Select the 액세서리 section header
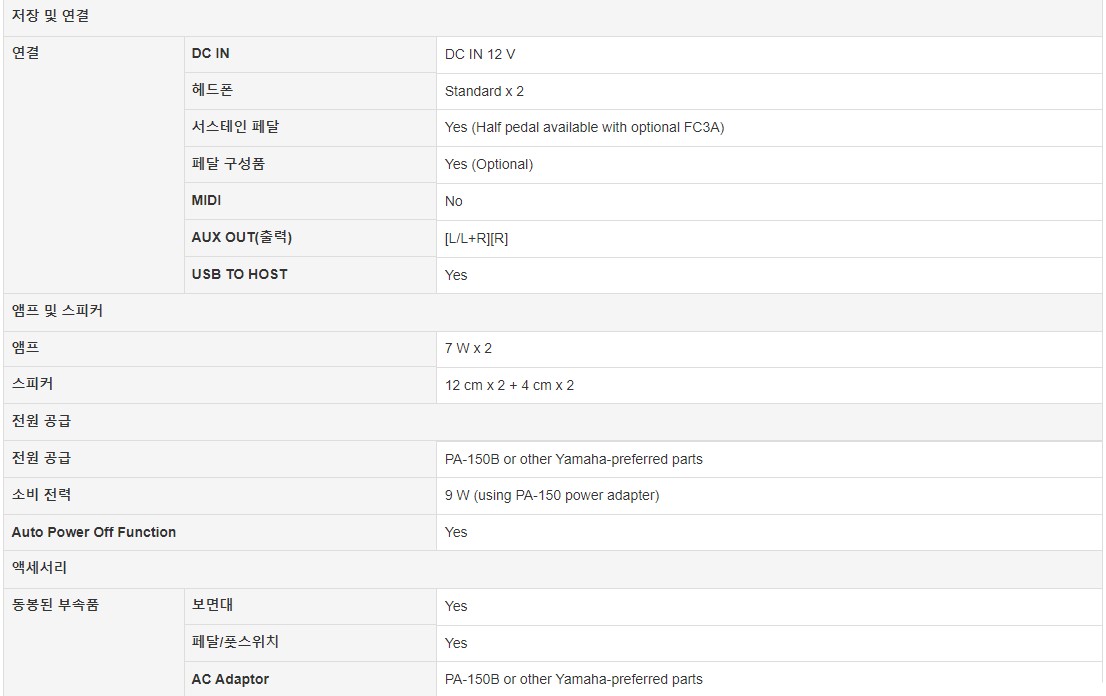 click(x=40, y=568)
